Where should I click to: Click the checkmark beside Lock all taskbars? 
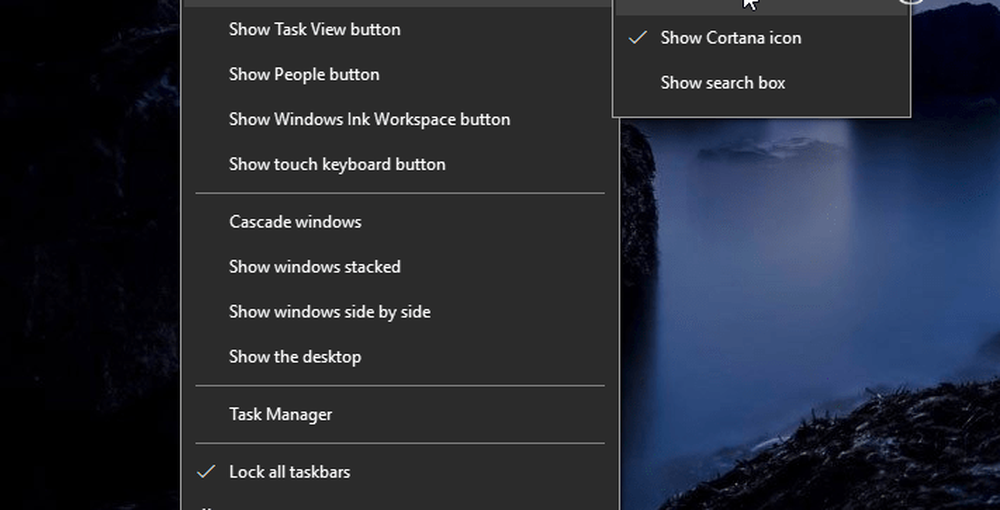(x=205, y=472)
